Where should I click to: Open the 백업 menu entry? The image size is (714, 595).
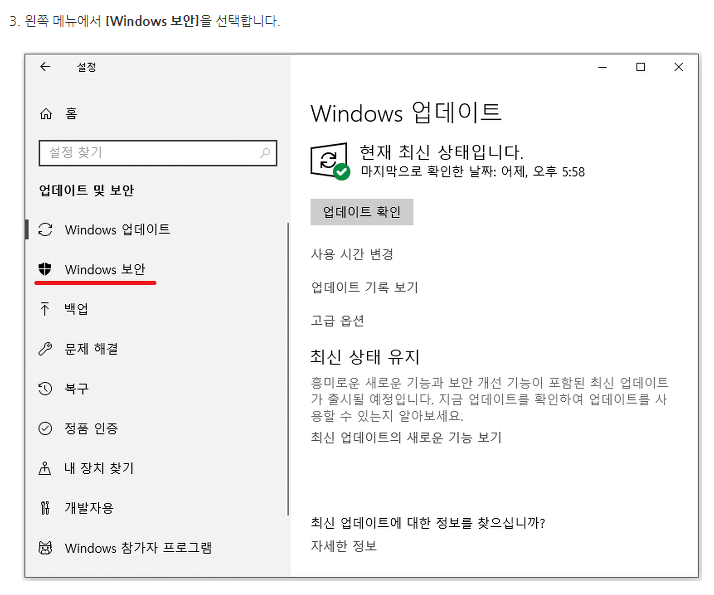point(76,309)
